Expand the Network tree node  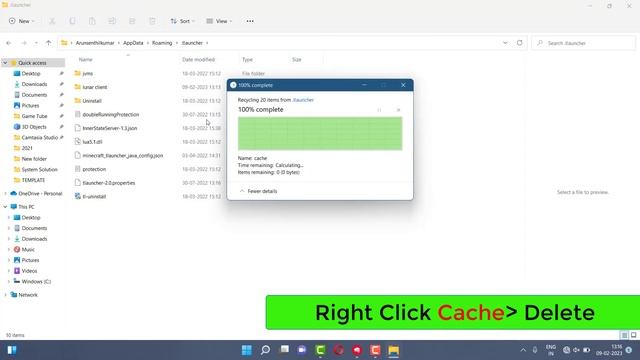tap(5, 295)
